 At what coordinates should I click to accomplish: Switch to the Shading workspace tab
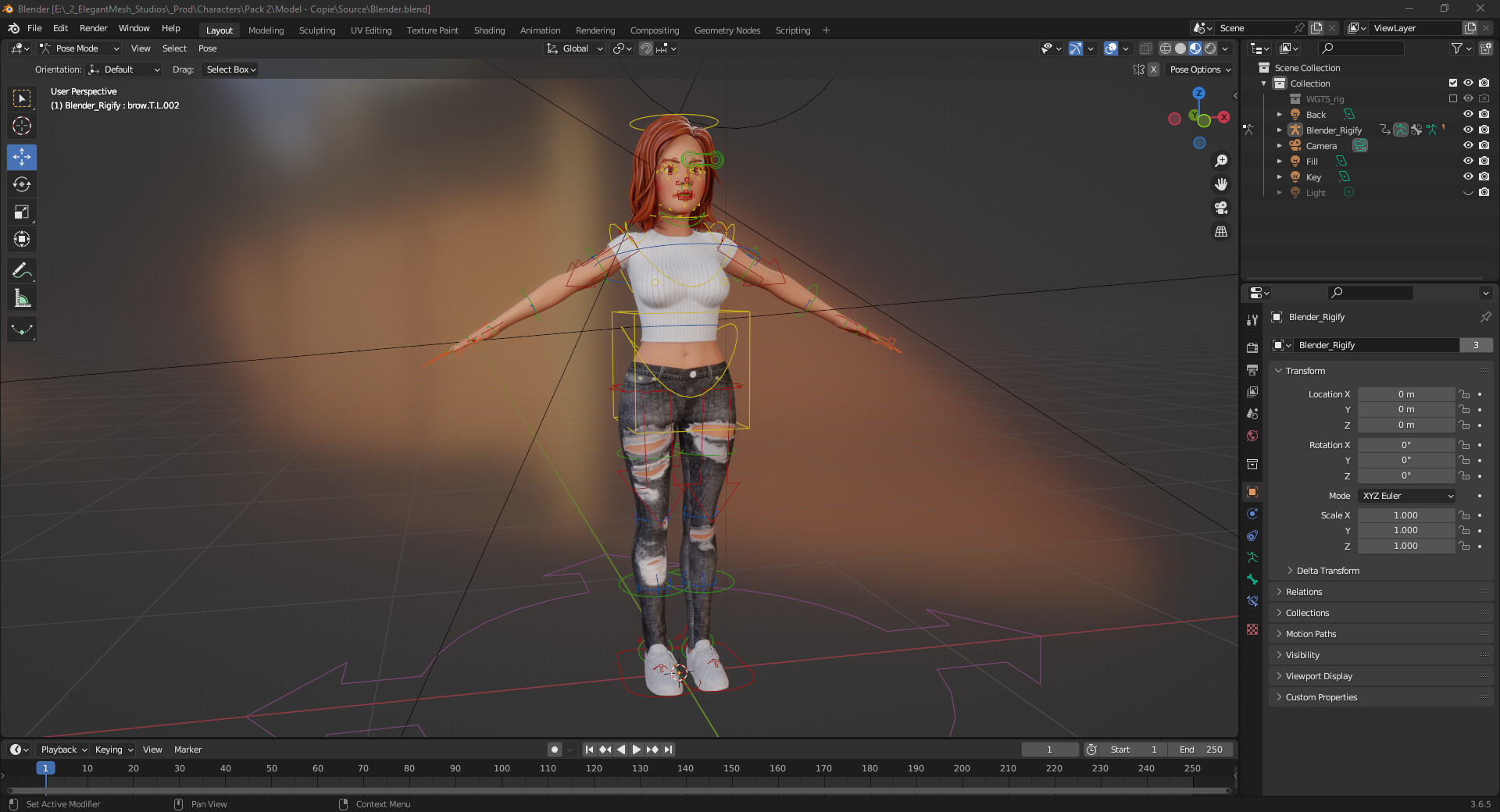(x=489, y=30)
